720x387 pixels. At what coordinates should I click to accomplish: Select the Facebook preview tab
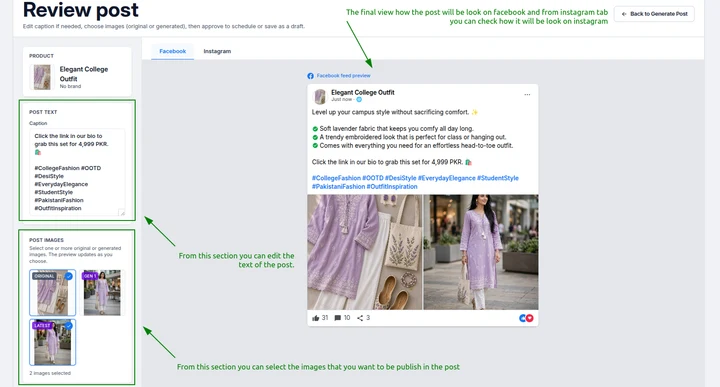click(x=173, y=51)
